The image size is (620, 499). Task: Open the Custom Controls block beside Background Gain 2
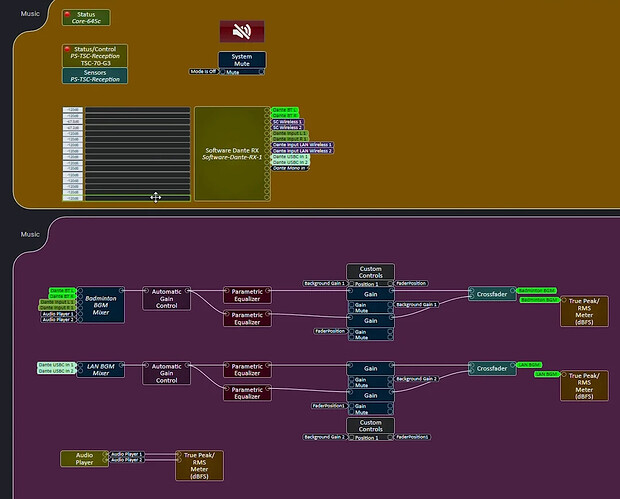click(x=370, y=426)
